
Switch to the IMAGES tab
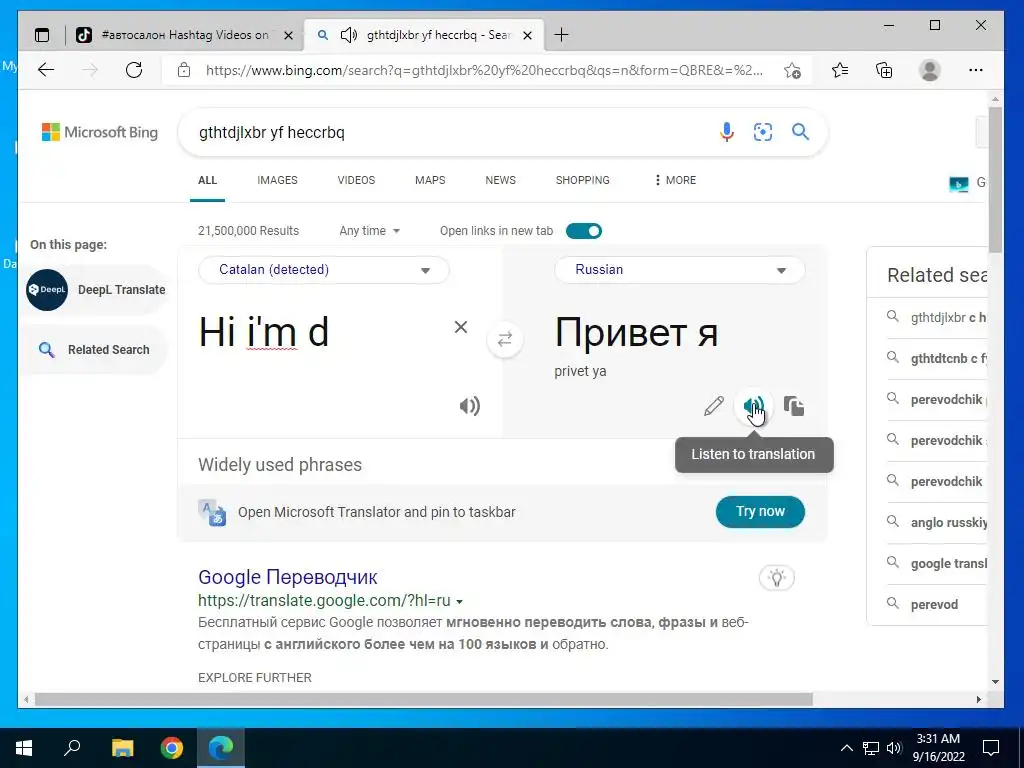pyautogui.click(x=278, y=180)
